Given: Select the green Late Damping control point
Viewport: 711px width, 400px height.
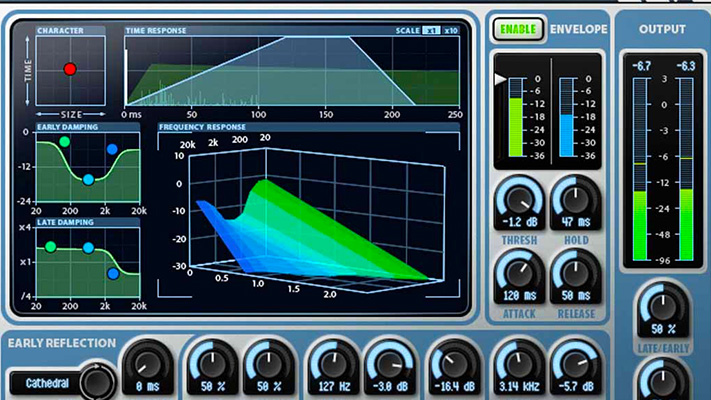Looking at the screenshot, I should tap(51, 246).
